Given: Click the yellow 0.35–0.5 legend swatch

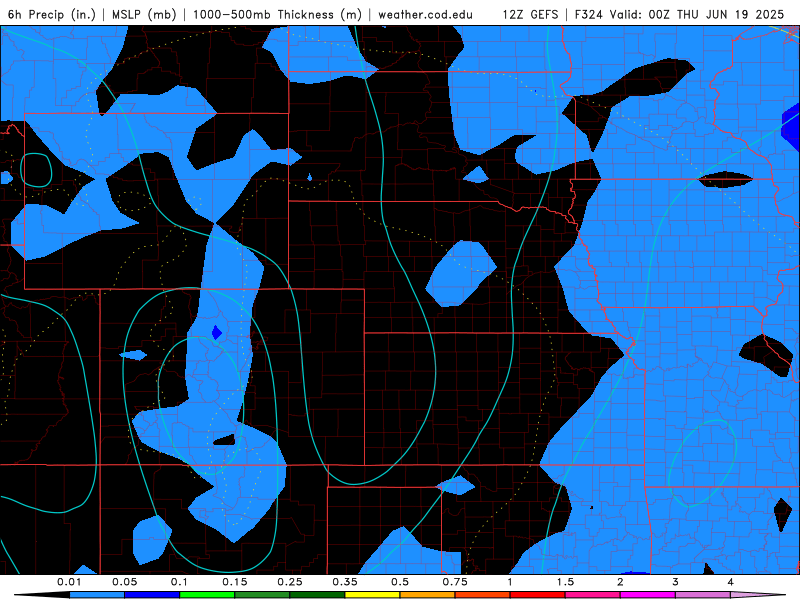Looking at the screenshot, I should (372, 595).
